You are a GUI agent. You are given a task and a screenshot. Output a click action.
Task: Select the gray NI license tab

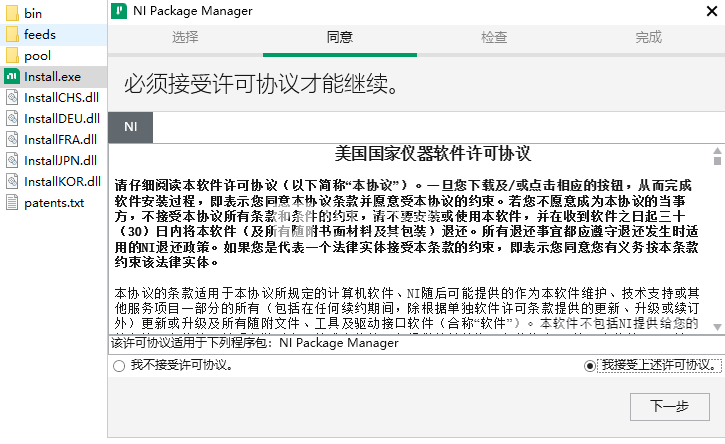click(131, 127)
